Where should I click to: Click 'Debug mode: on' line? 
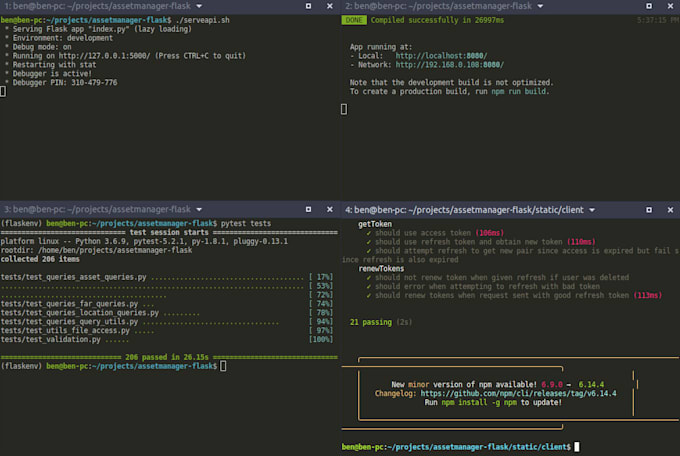(x=42, y=47)
